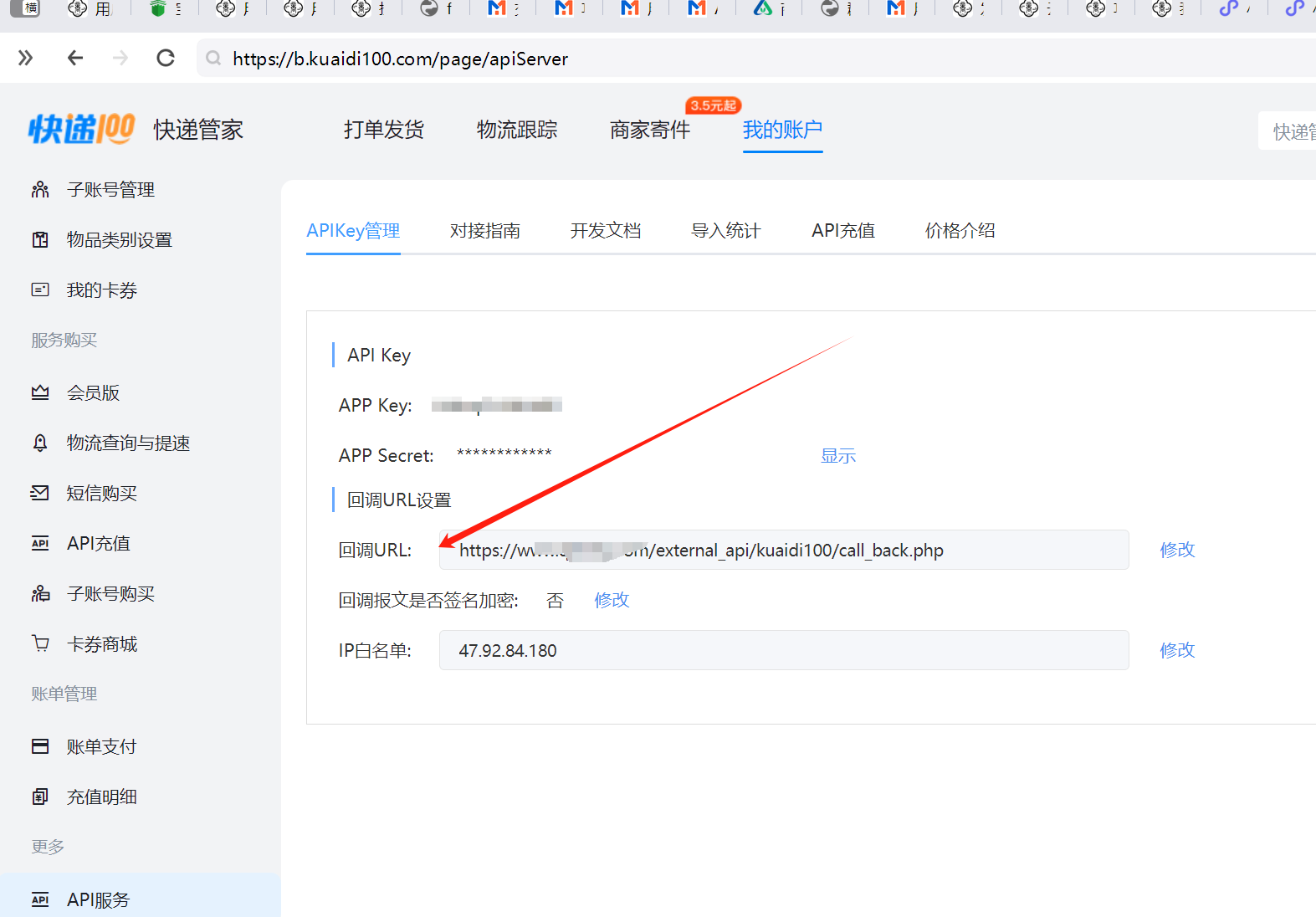Click 修改 next to IP白名单

click(1177, 650)
